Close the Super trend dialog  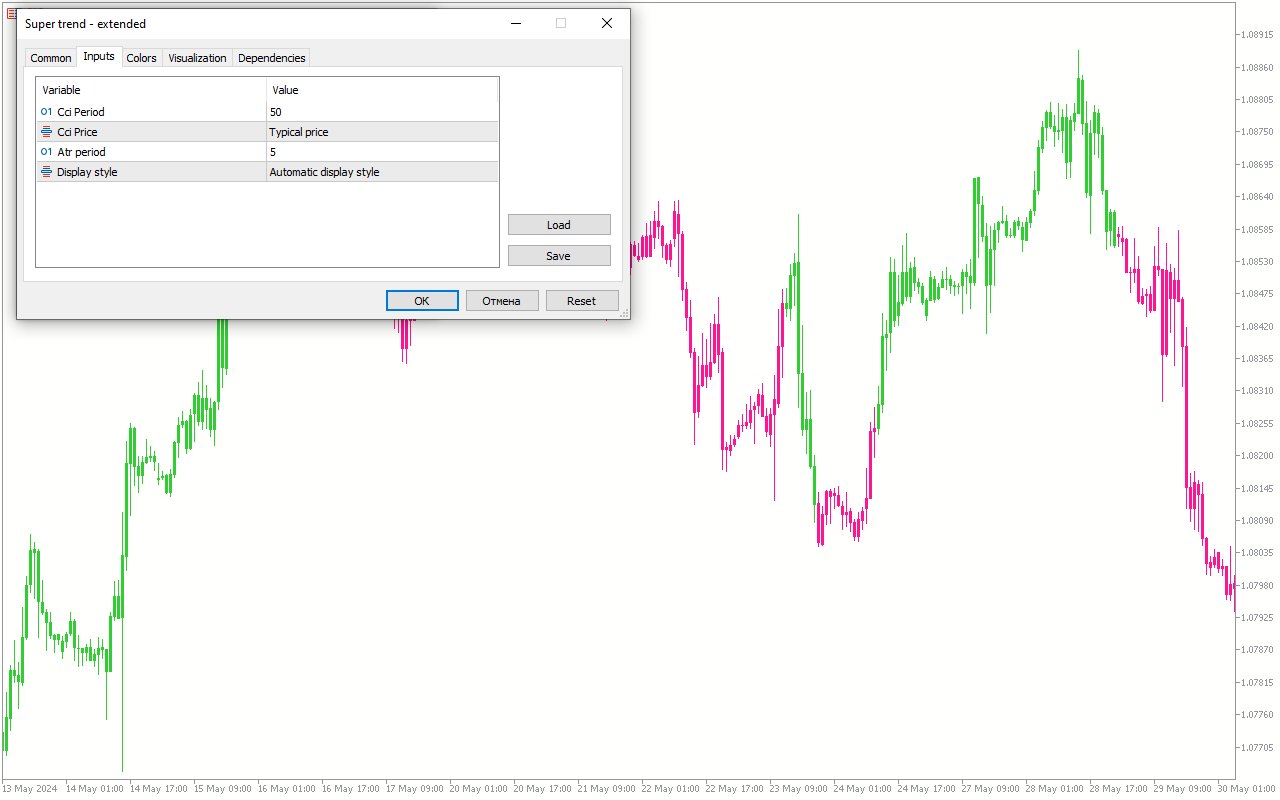click(x=607, y=23)
